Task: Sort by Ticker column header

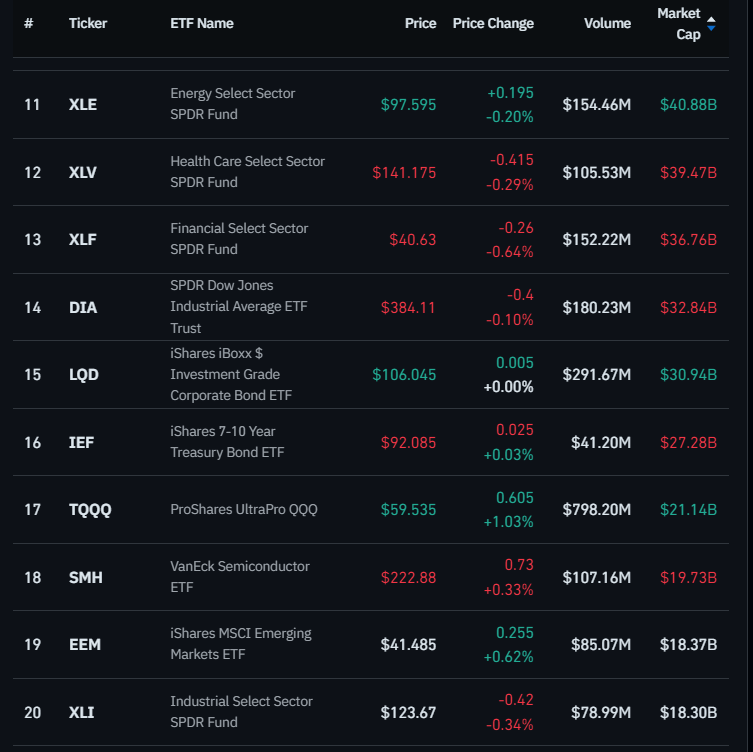Action: [88, 23]
